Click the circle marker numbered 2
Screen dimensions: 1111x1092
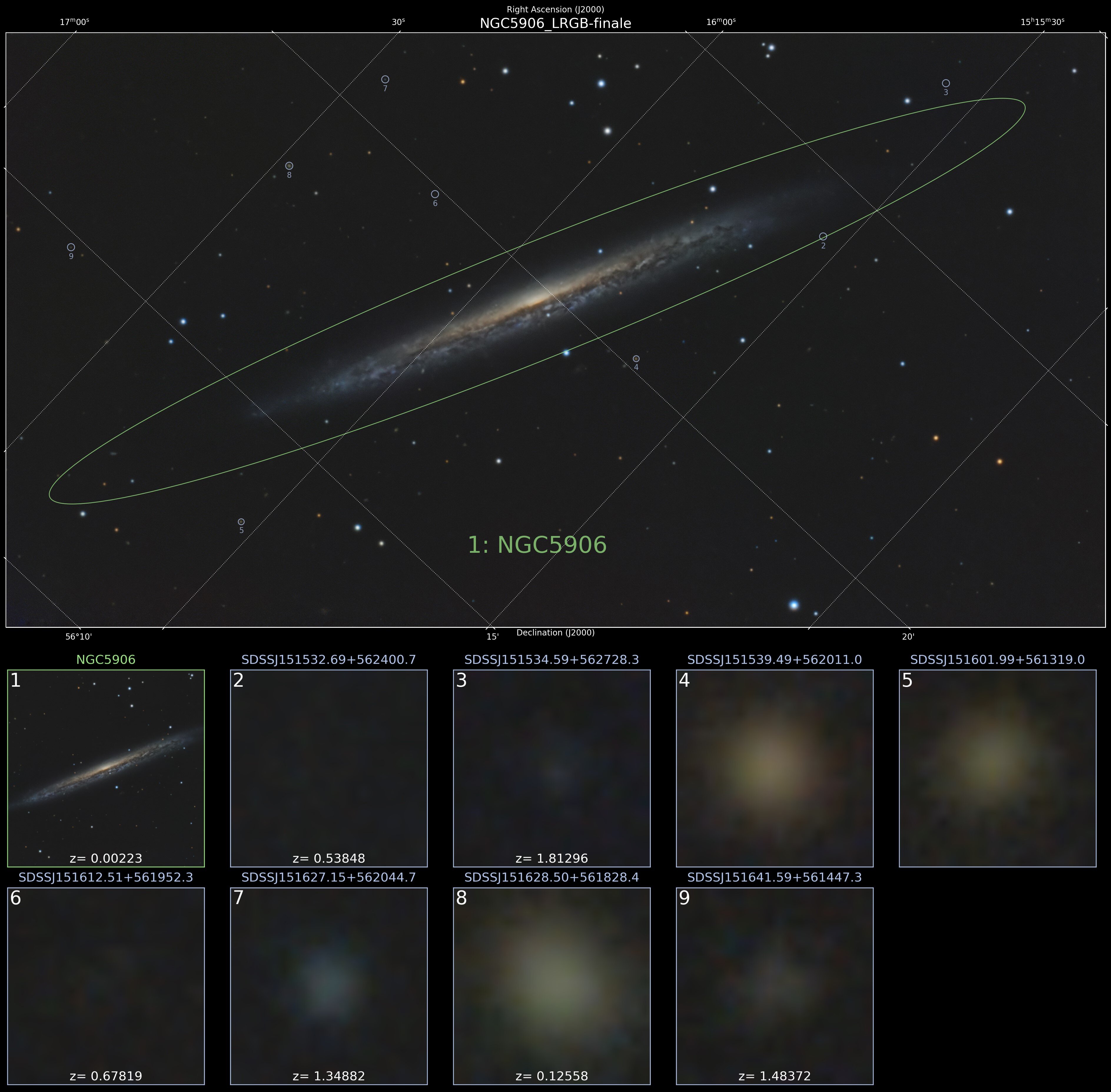tap(823, 236)
